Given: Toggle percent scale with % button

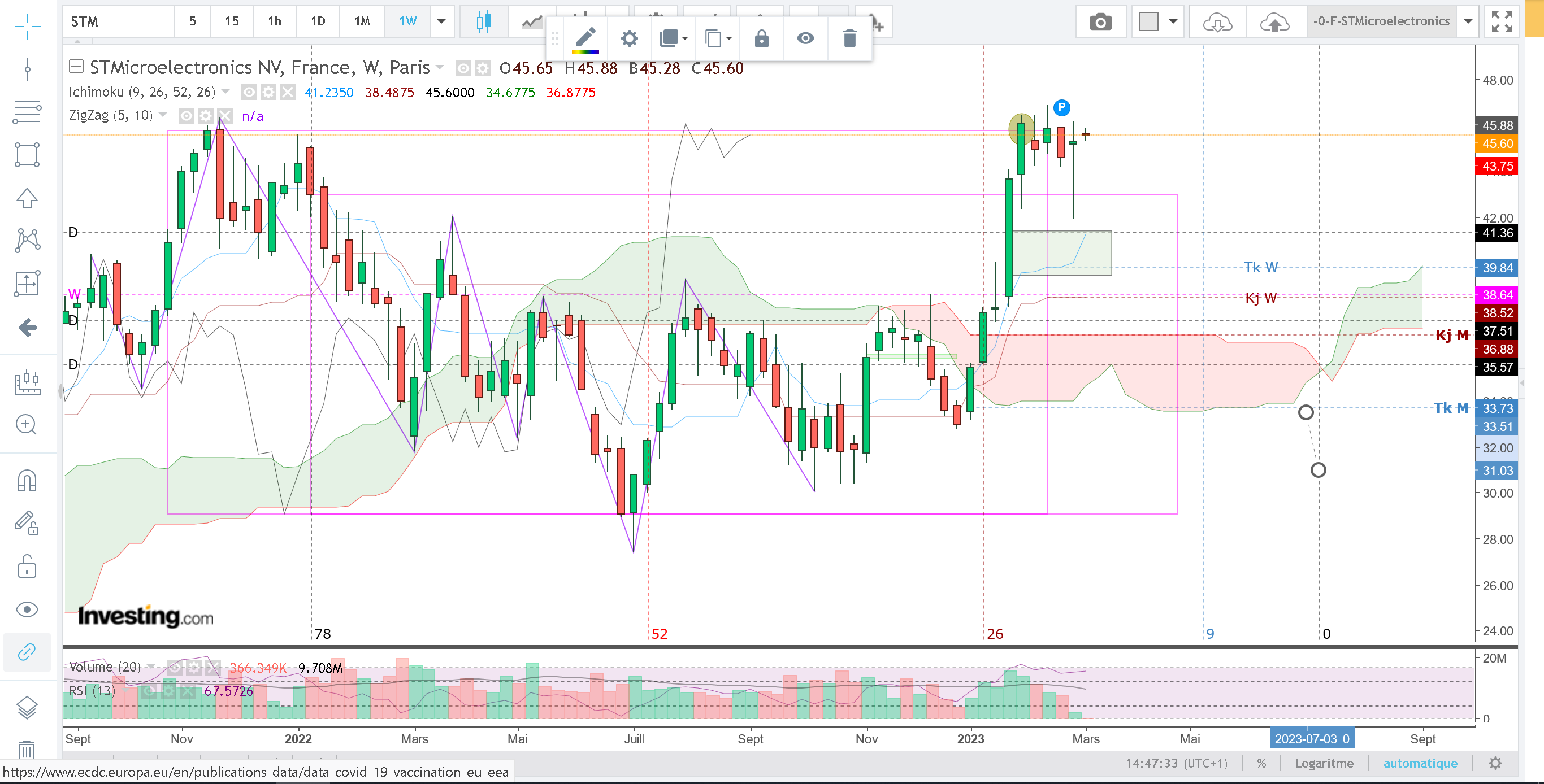Looking at the screenshot, I should pyautogui.click(x=1261, y=763).
